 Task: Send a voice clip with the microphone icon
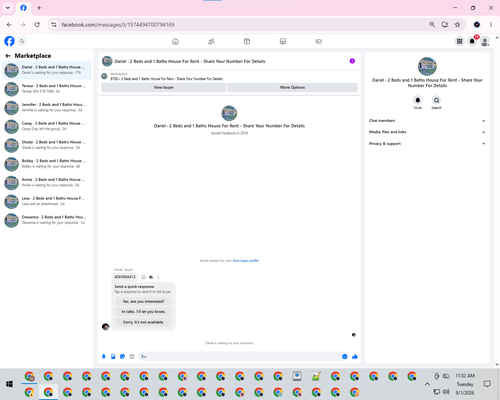[104, 357]
